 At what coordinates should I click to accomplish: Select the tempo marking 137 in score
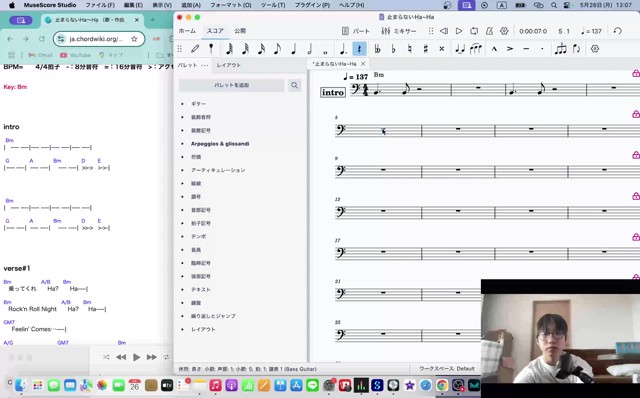pos(356,77)
